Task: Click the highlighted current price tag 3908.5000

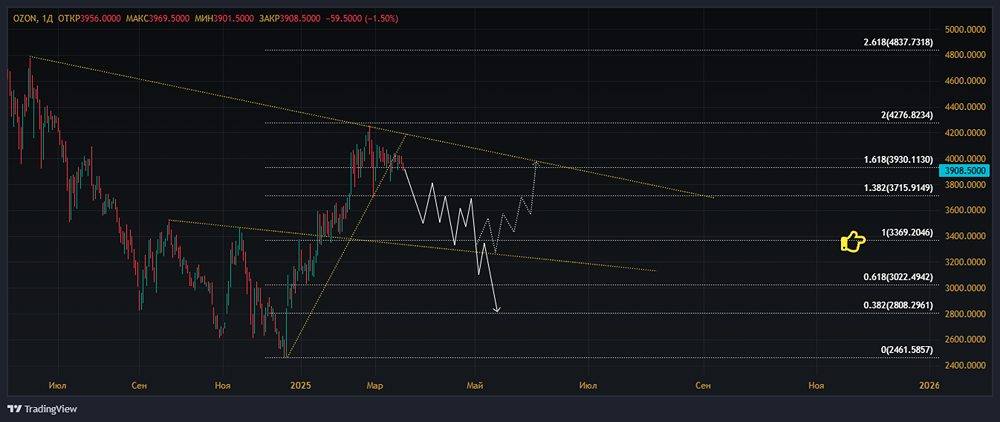Action: pos(965,171)
